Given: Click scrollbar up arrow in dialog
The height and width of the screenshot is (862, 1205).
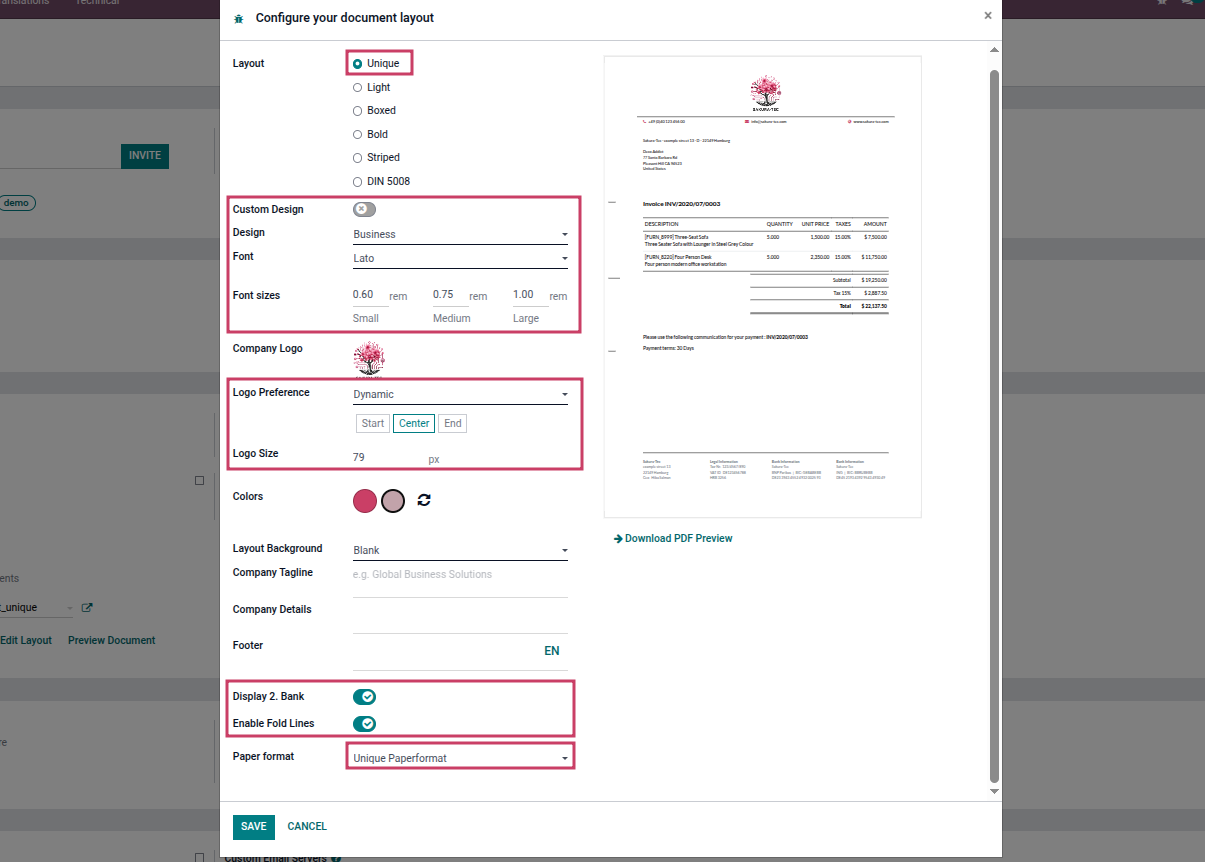Looking at the screenshot, I should pos(994,49).
